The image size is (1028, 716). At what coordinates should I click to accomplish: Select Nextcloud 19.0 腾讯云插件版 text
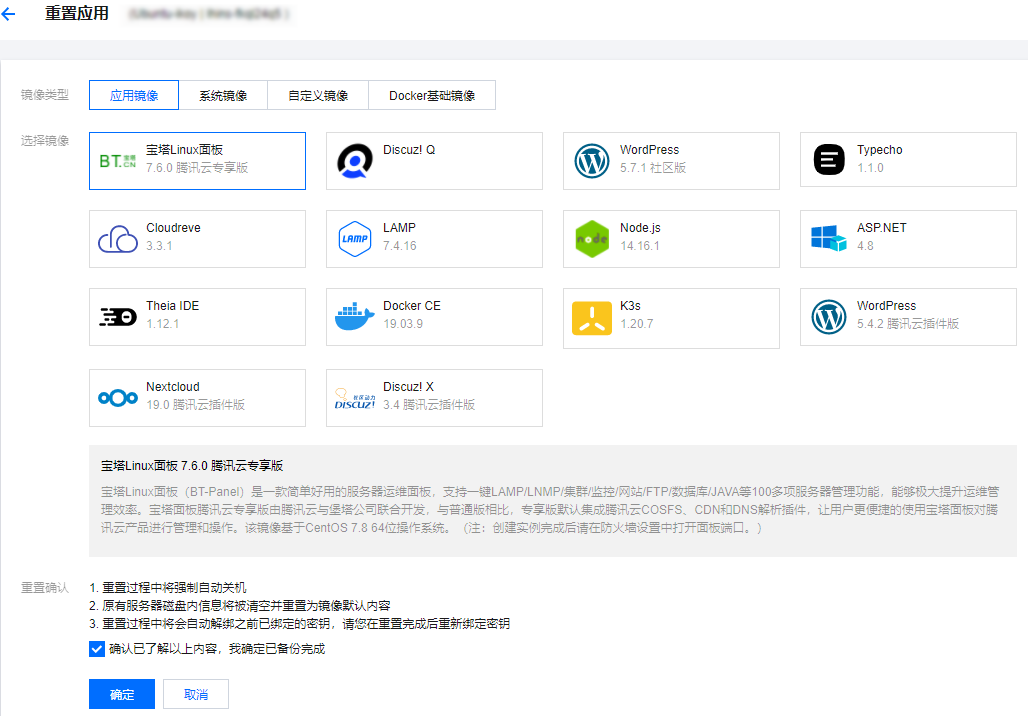tap(195, 405)
